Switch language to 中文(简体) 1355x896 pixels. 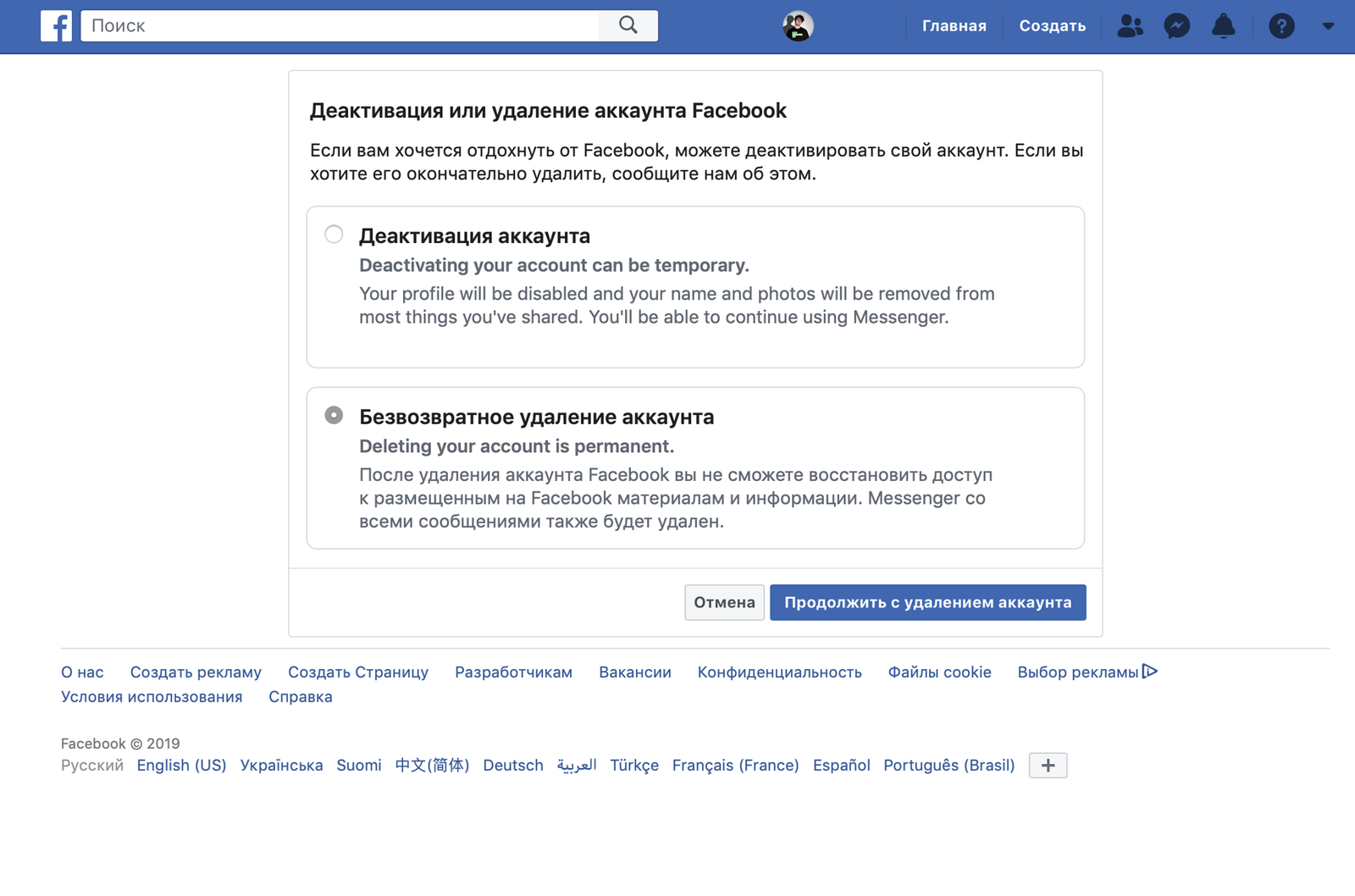[x=432, y=765]
